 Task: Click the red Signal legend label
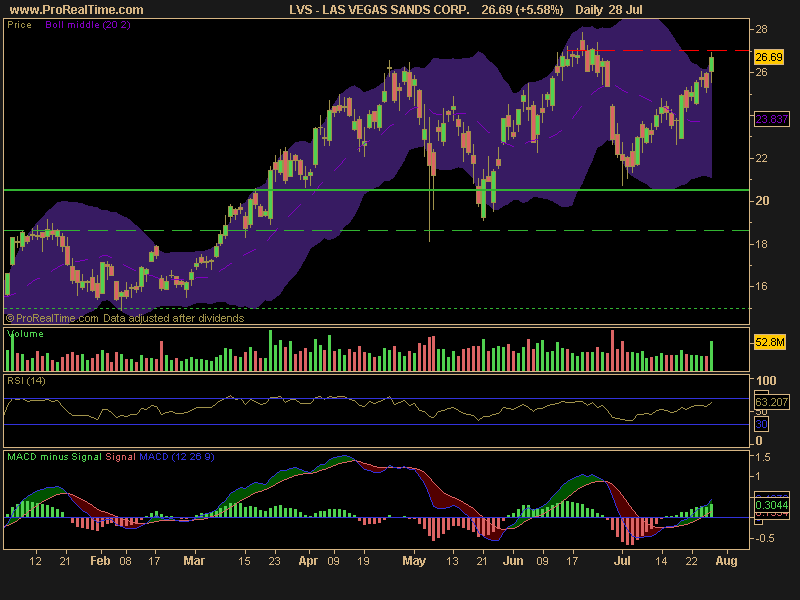coord(120,457)
